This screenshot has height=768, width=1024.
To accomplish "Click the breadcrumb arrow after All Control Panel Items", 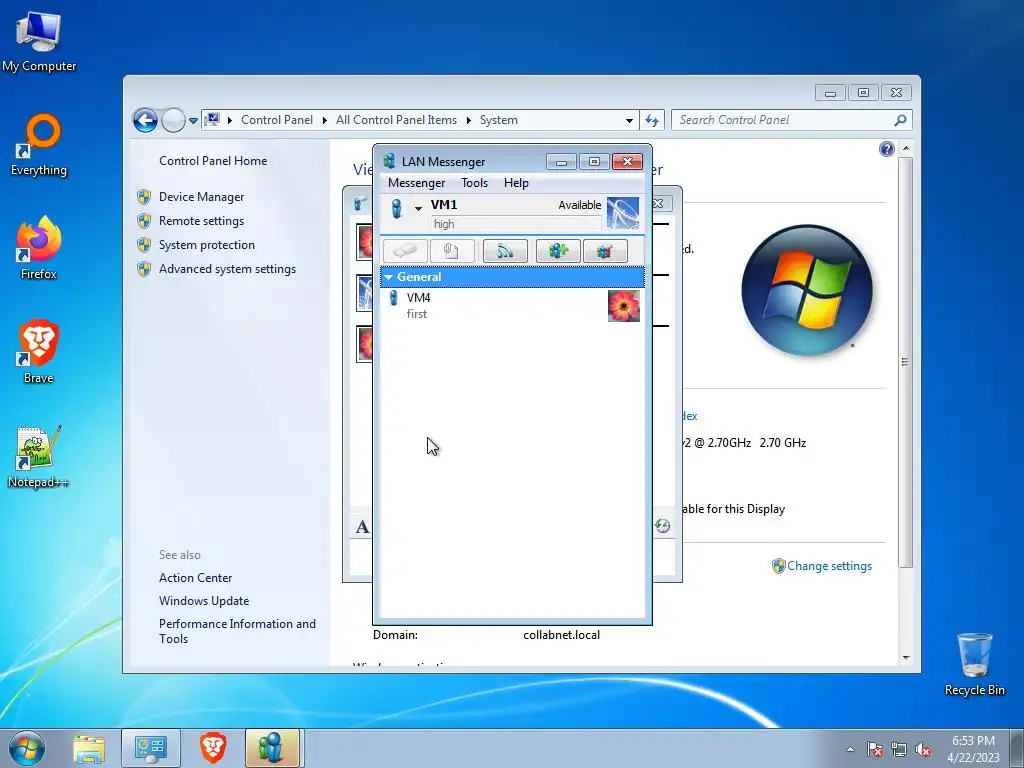I will [468, 121].
